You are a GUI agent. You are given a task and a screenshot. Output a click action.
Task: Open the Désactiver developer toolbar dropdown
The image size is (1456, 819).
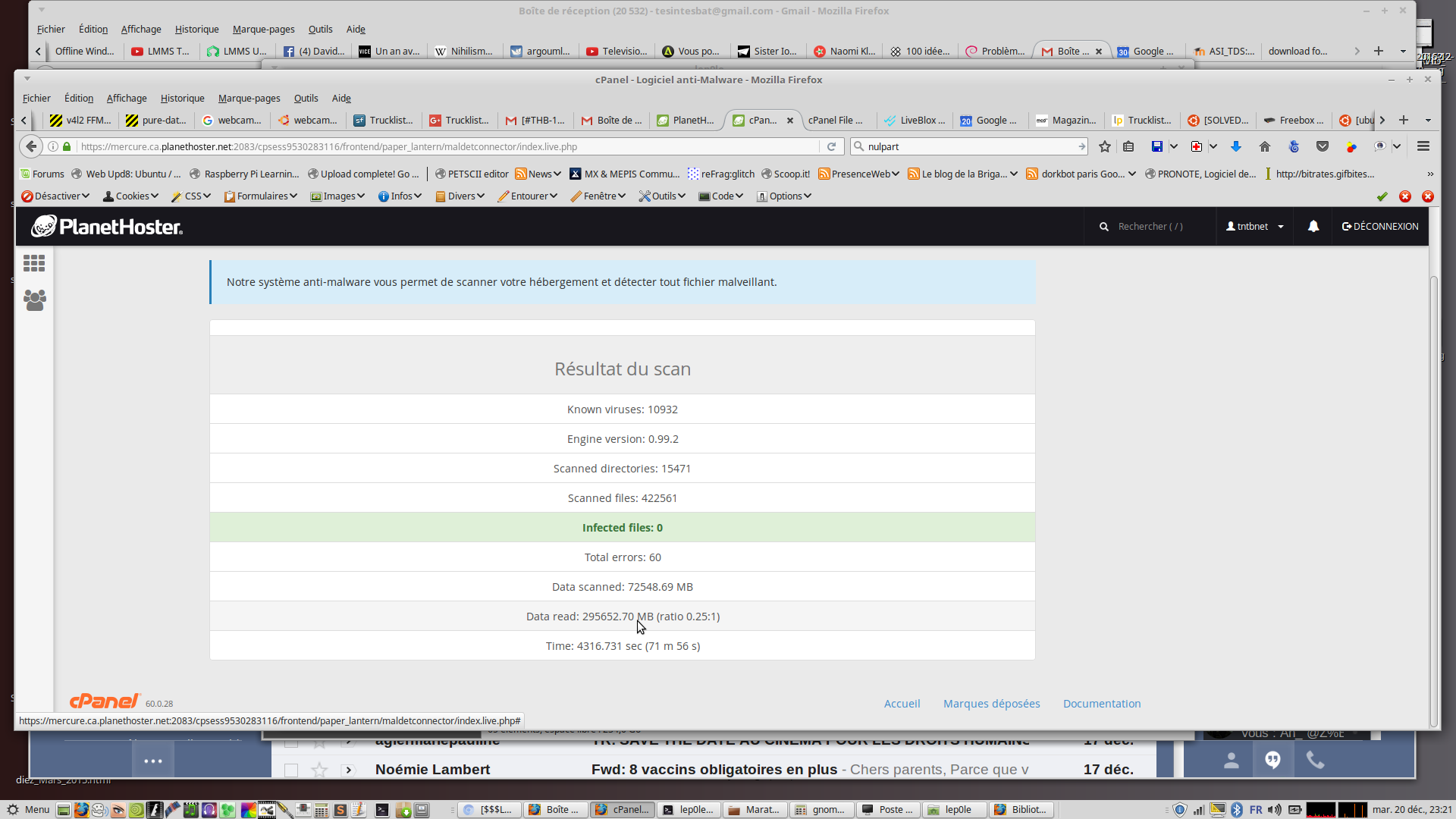click(x=55, y=196)
